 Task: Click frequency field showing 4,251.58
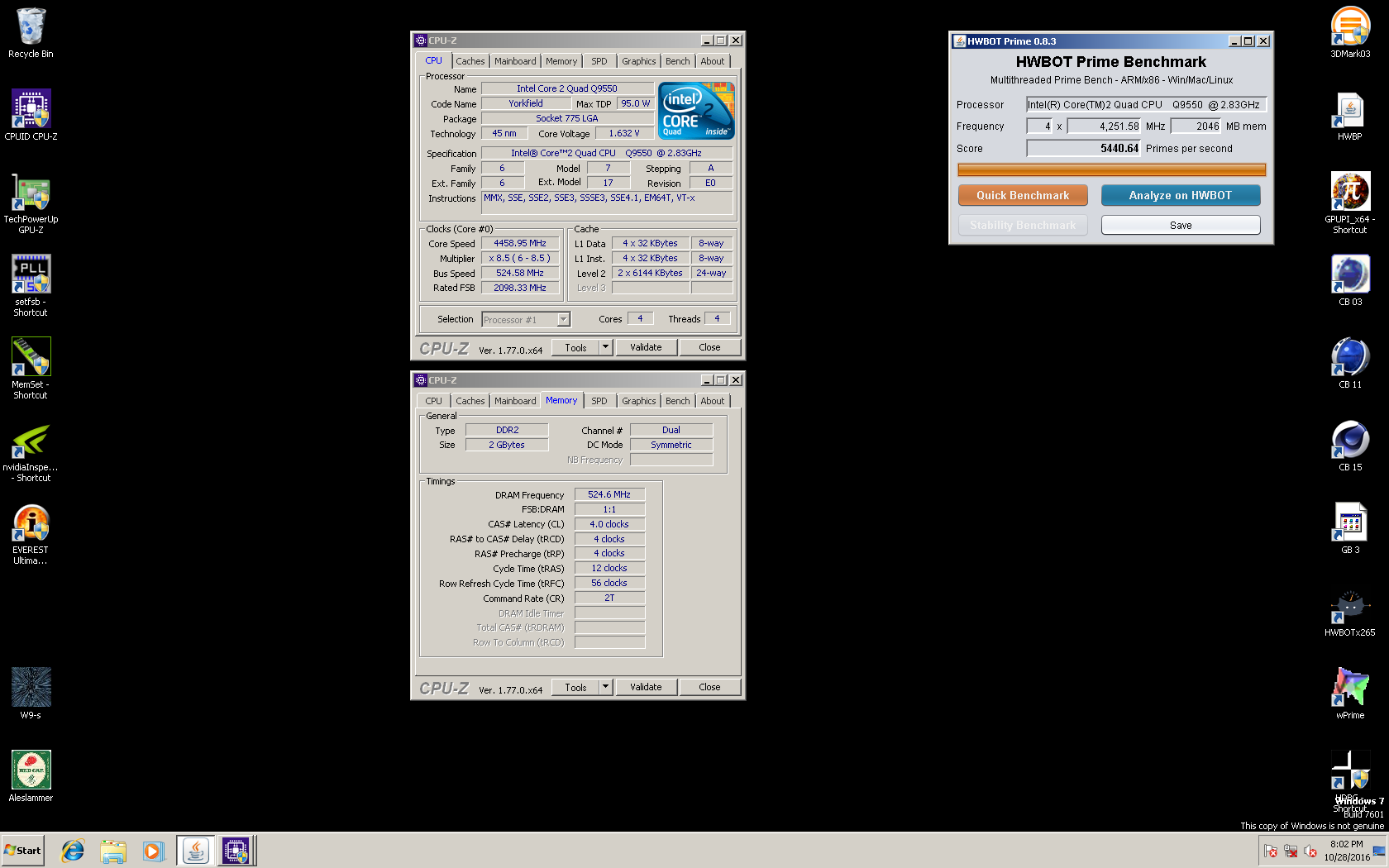[1104, 126]
